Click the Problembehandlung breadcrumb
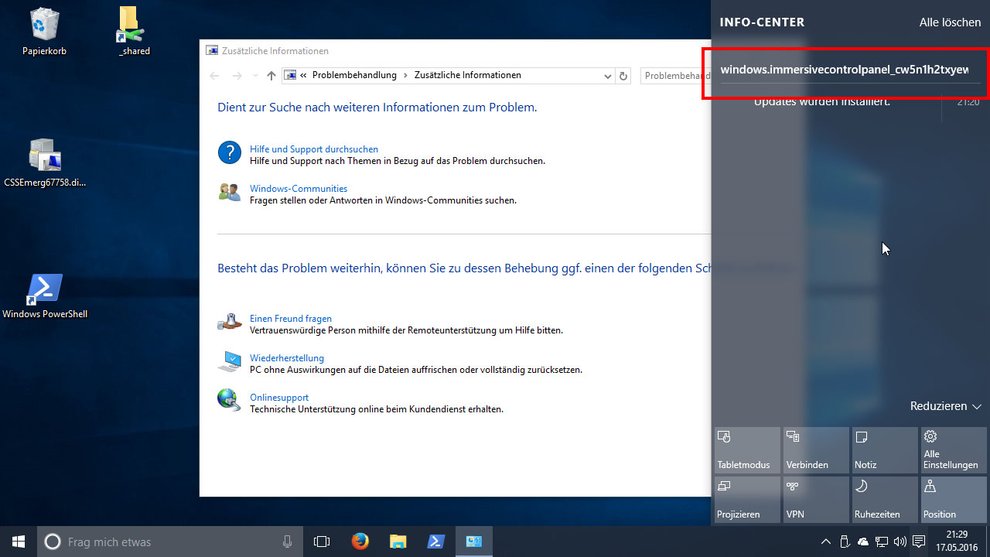Image resolution: width=990 pixels, height=557 pixels. 354,75
